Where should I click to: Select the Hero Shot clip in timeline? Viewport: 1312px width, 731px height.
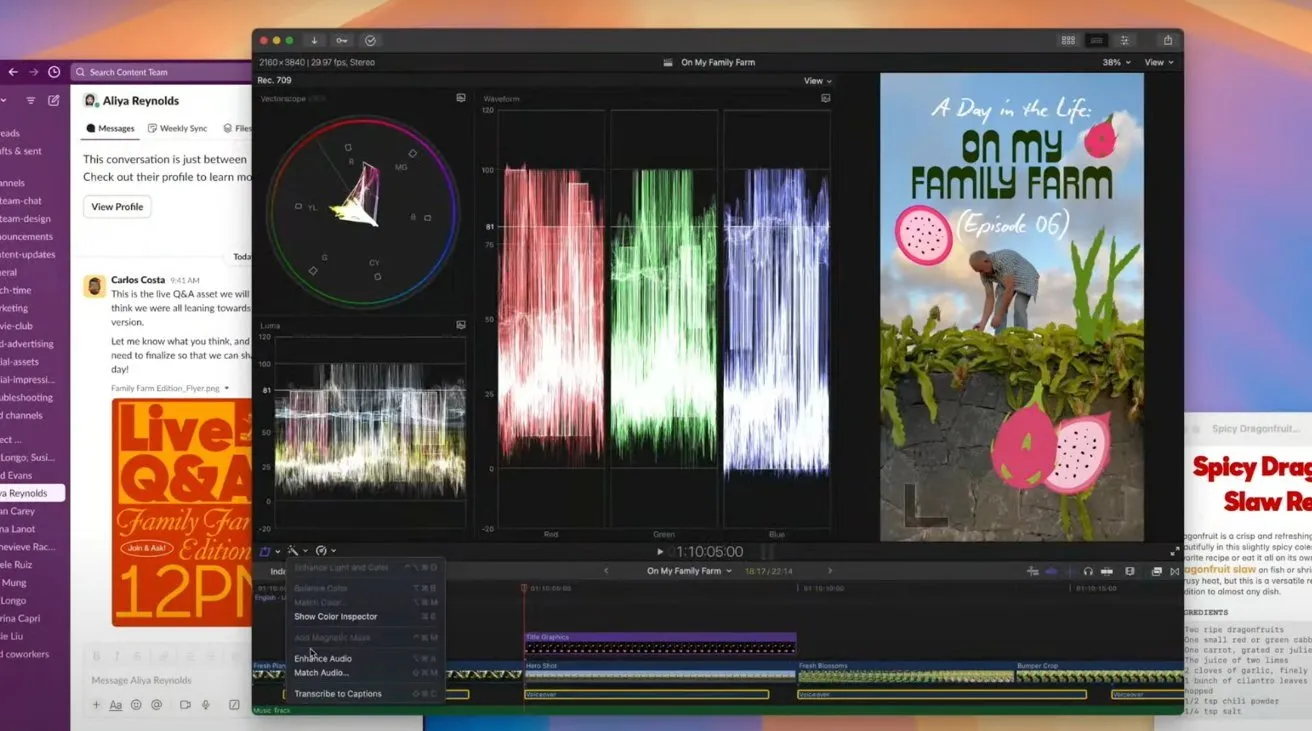click(660, 672)
